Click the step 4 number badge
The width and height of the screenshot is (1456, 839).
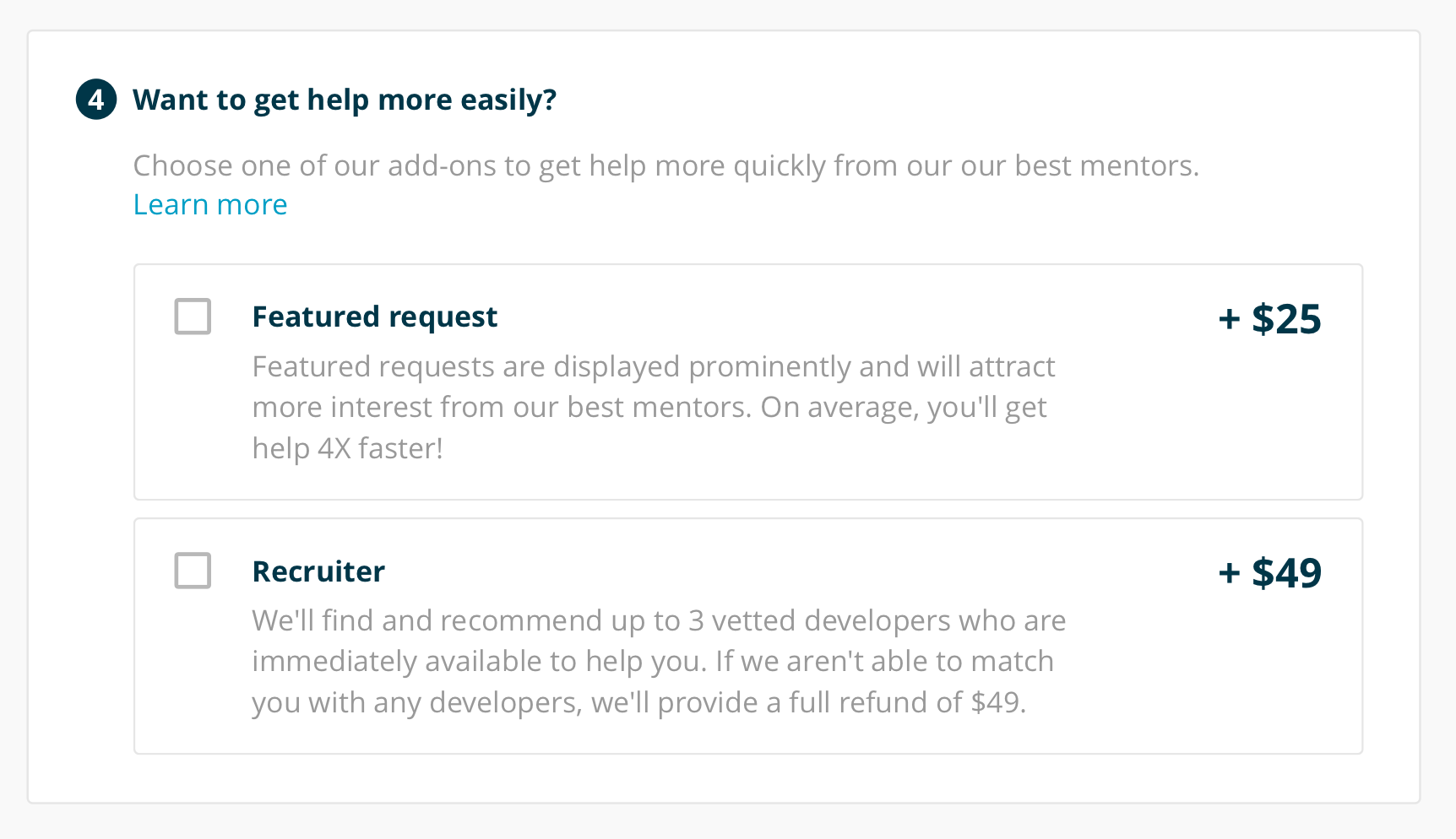(x=96, y=100)
